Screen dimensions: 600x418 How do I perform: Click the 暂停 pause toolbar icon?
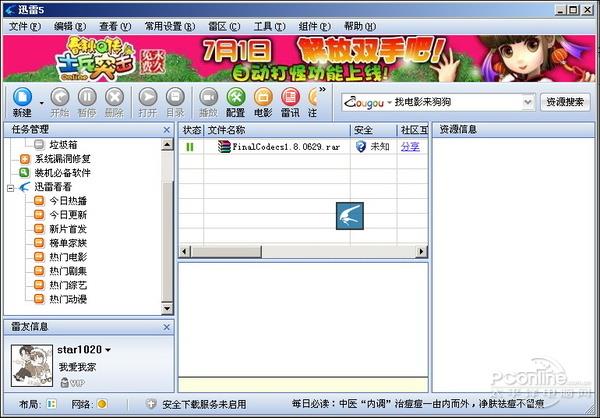(87, 102)
